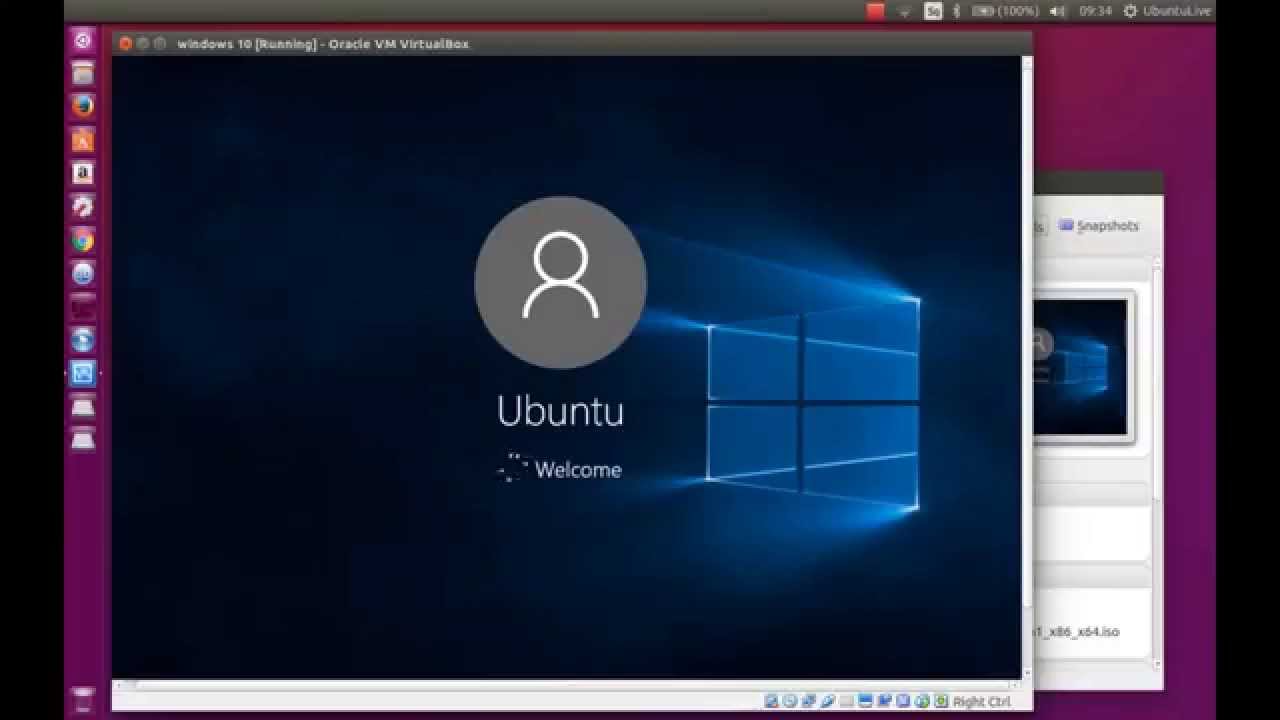Open Ubuntu Software Center in launcher

click(x=83, y=140)
